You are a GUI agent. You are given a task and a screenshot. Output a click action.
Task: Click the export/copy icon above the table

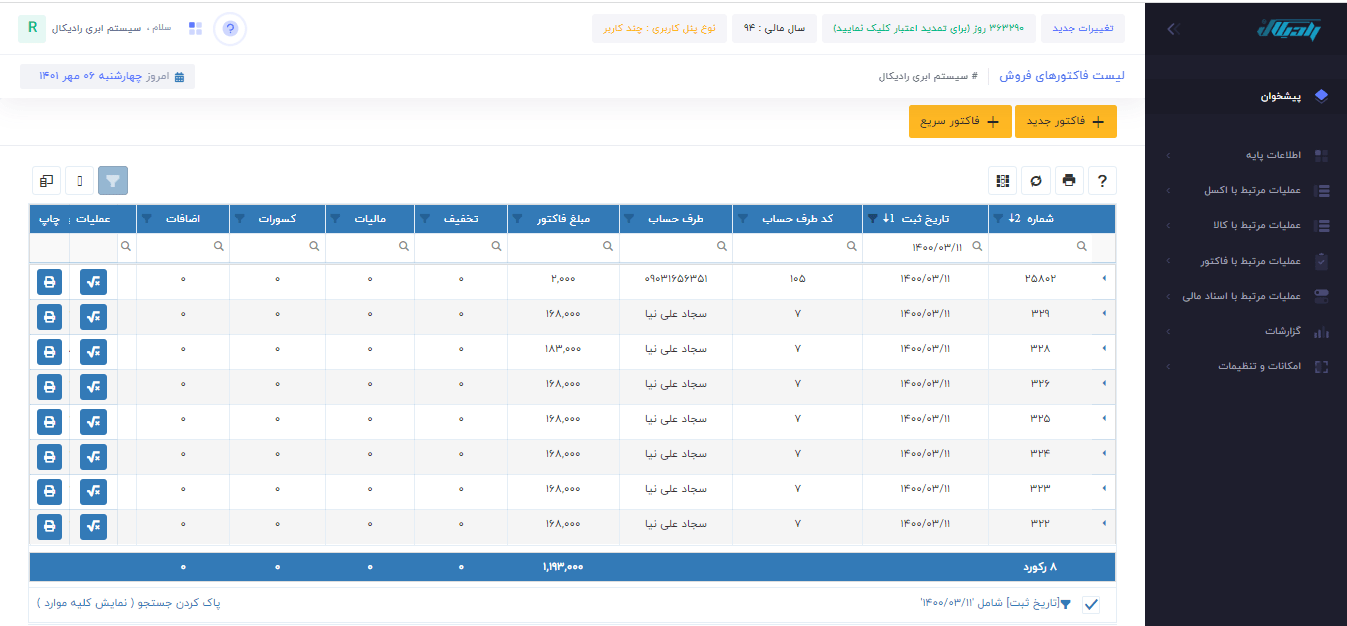click(44, 180)
